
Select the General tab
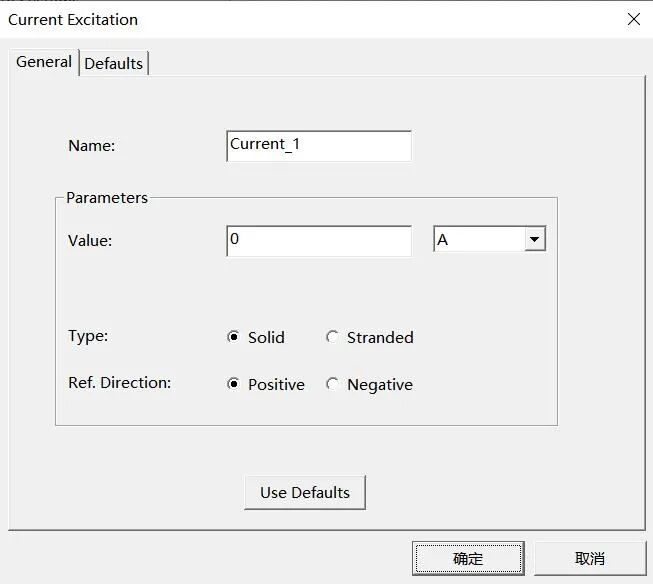44,62
